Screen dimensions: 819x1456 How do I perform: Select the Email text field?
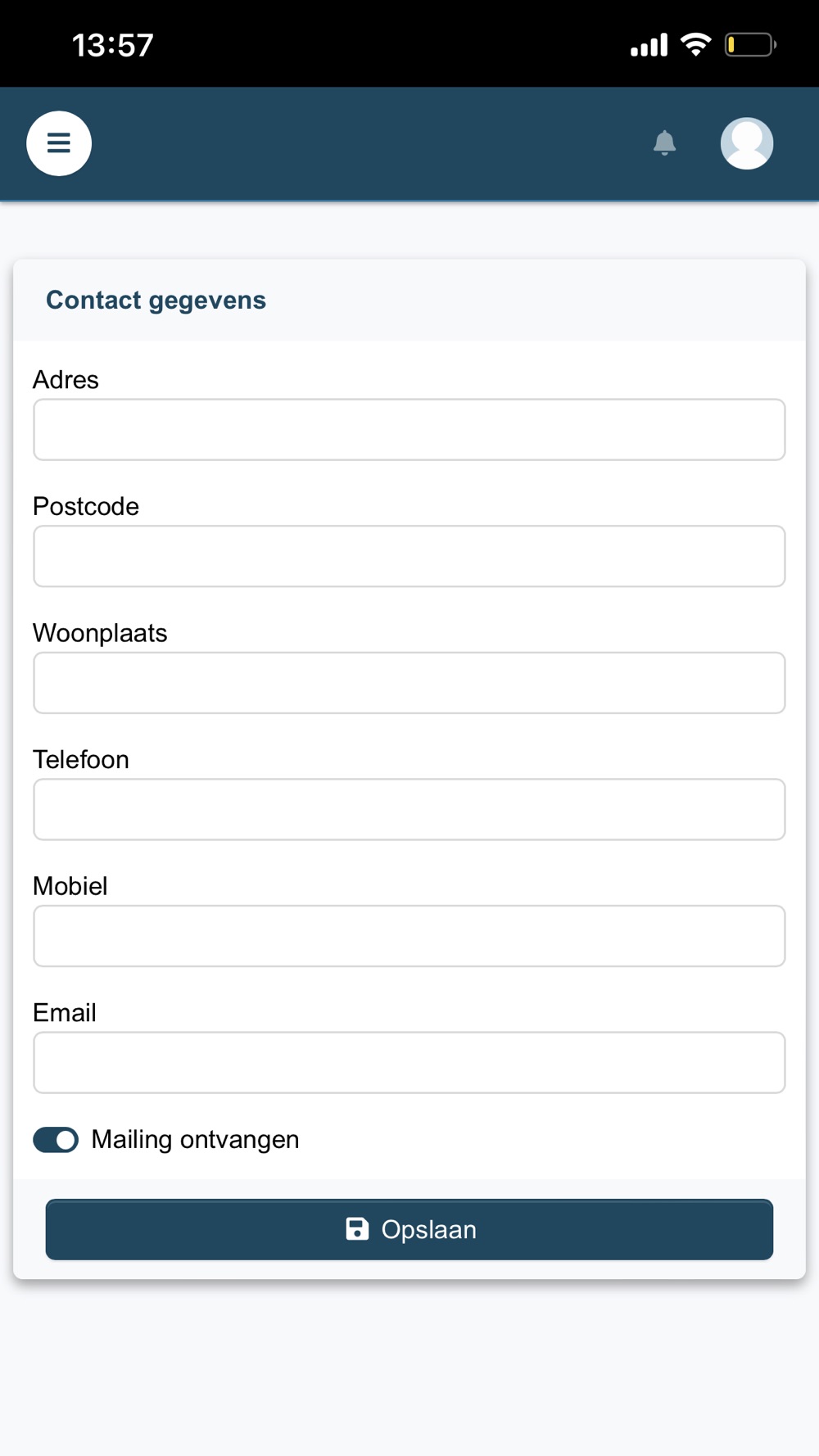(x=409, y=1063)
